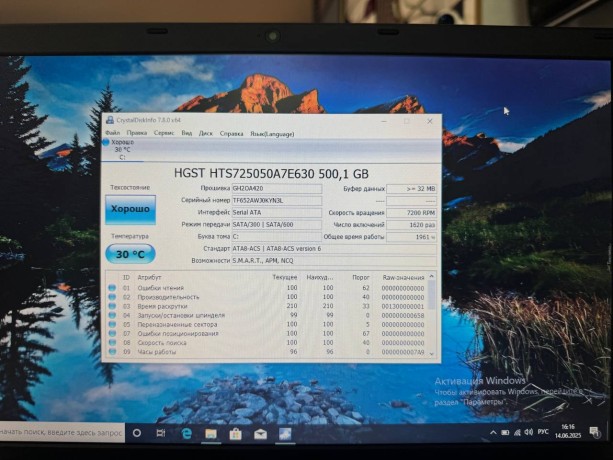Open the Вид menu
This screenshot has height=460, width=613.
(186, 133)
